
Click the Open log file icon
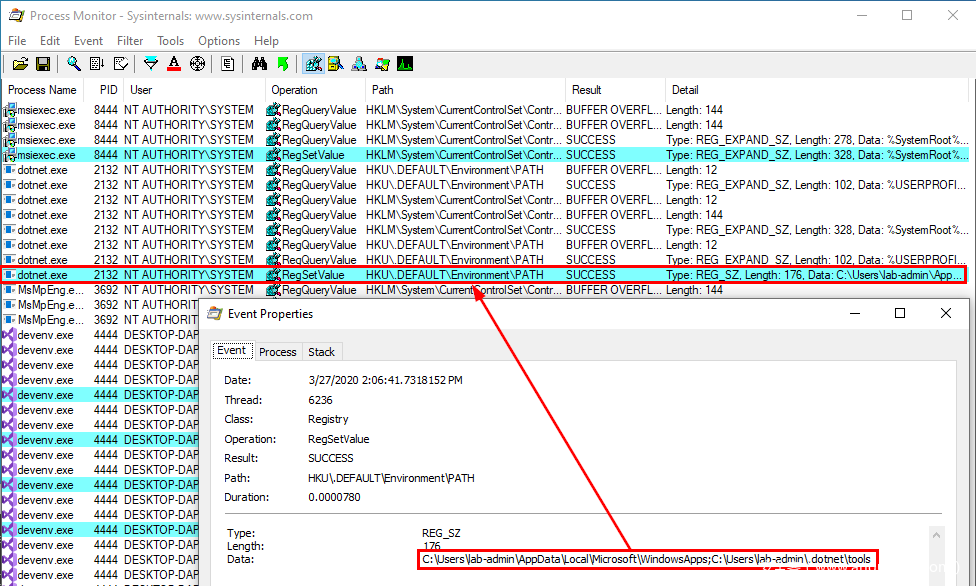20,64
